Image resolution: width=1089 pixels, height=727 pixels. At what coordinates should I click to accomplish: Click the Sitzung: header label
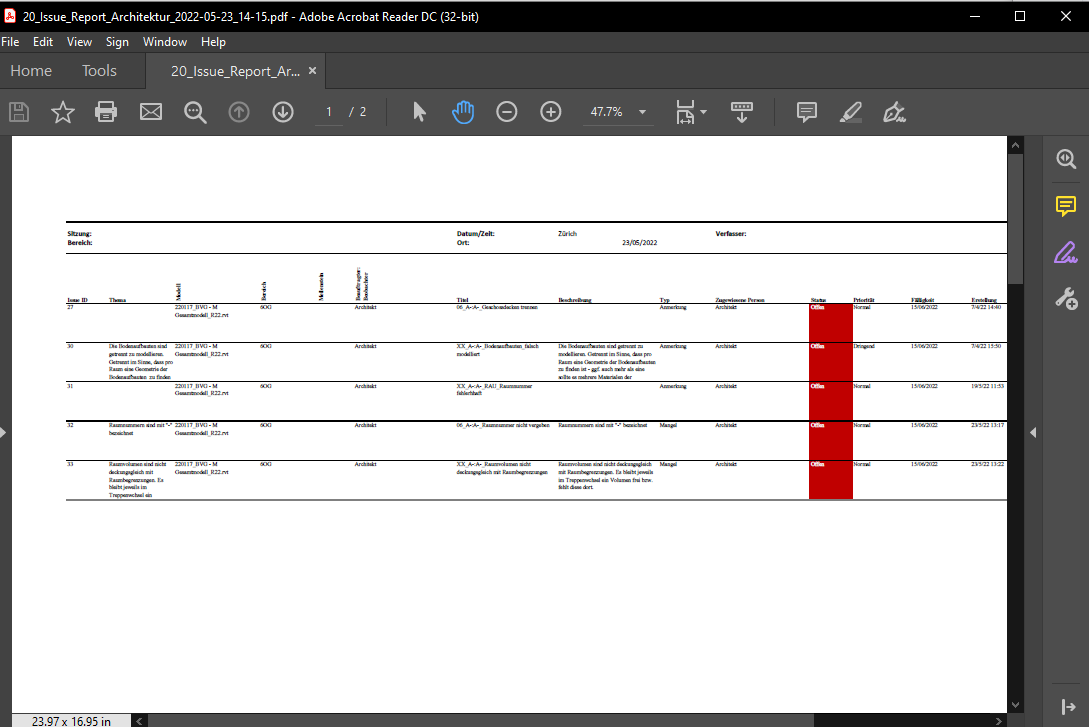click(79, 234)
